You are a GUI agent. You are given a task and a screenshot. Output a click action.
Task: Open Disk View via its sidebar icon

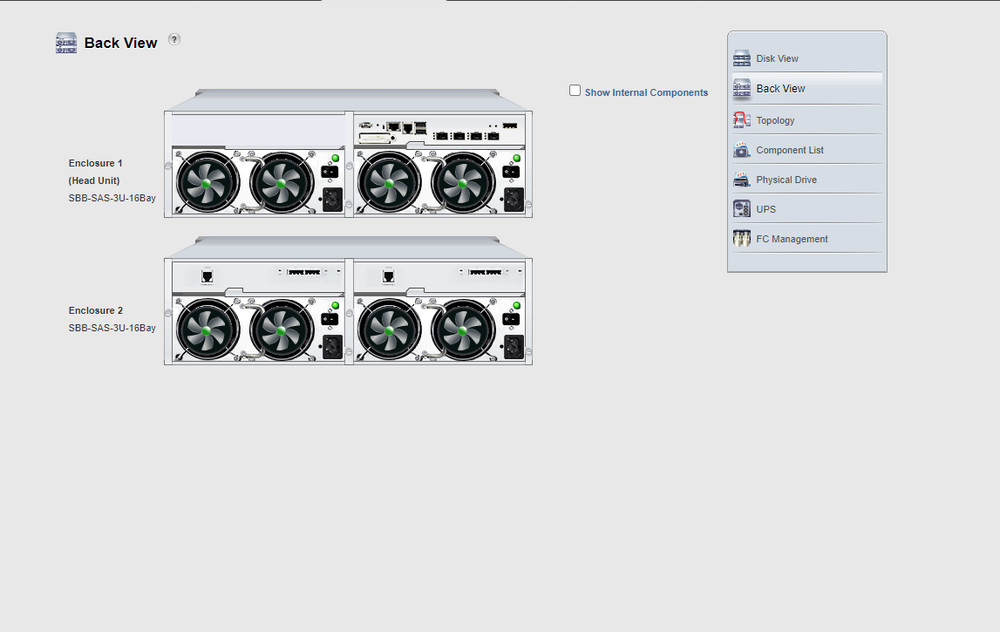741,59
